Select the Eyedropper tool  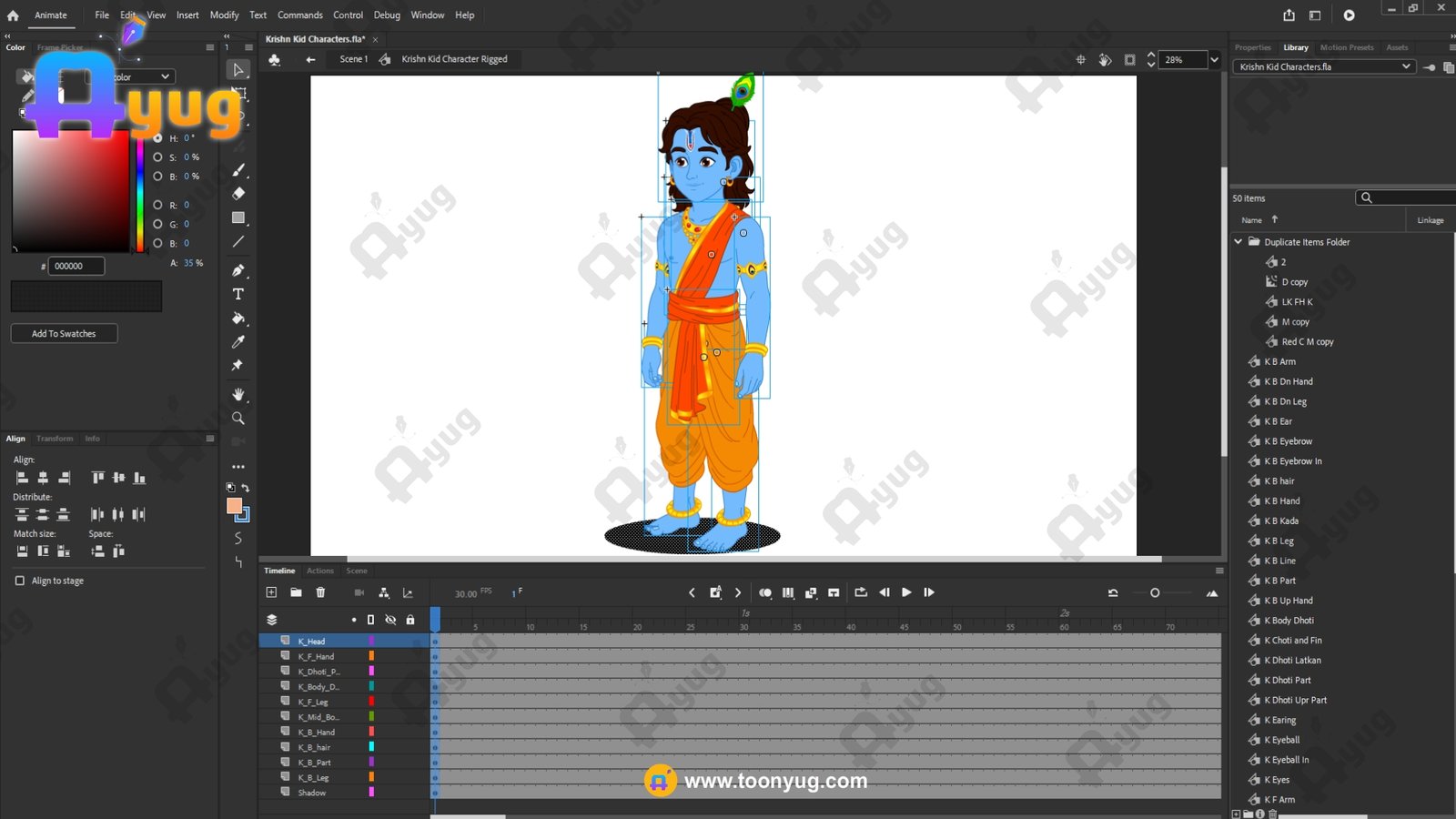pyautogui.click(x=238, y=341)
